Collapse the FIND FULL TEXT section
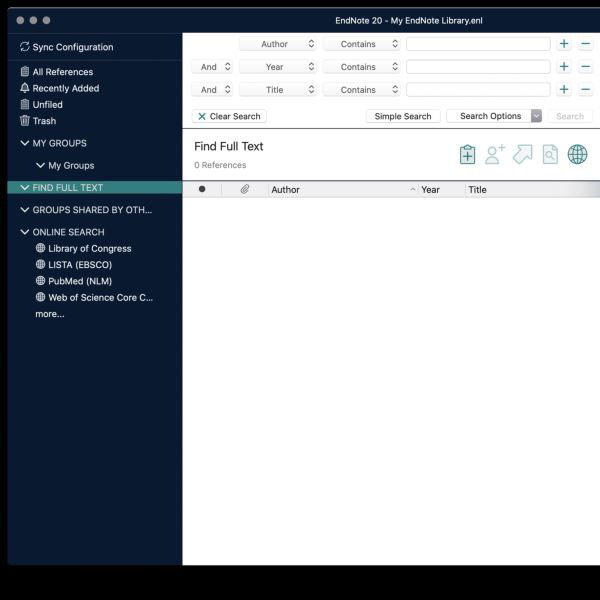 (24, 188)
